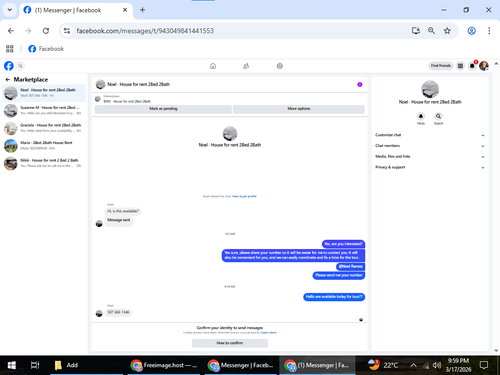Click Mark as pending button
This screenshot has width=500, height=375.
(x=163, y=109)
